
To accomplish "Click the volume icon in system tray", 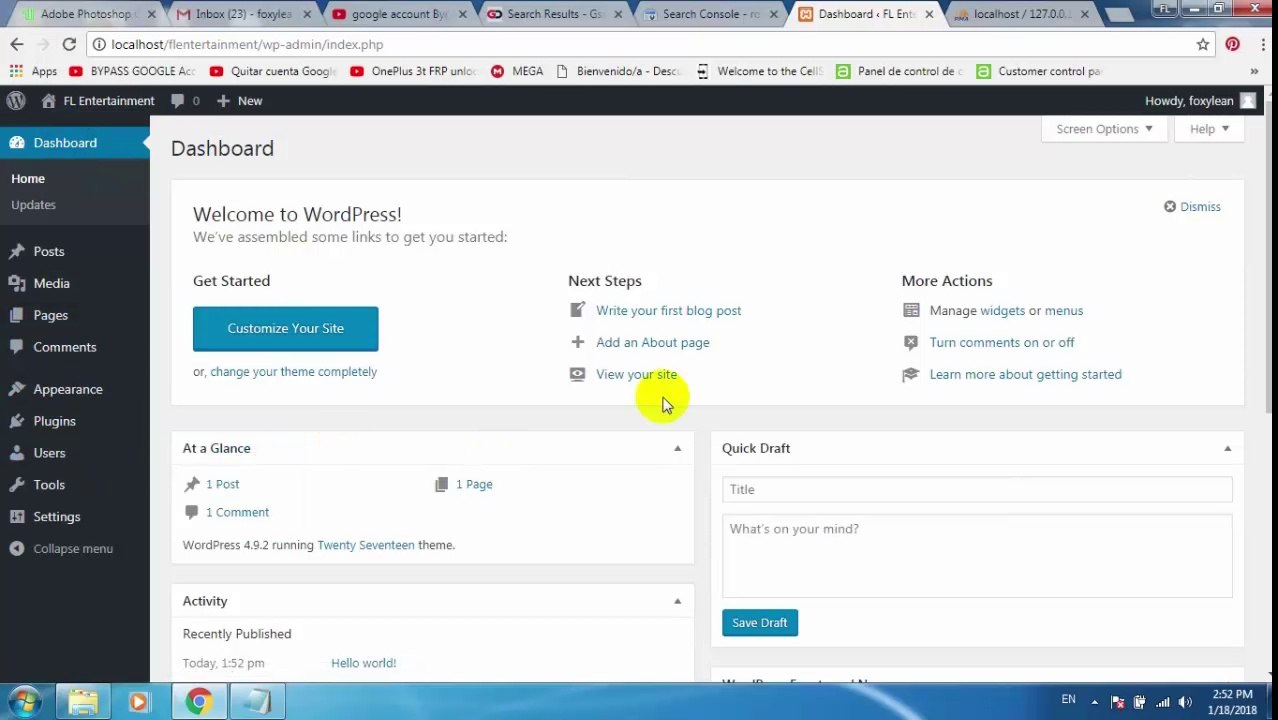I will click(1185, 703).
